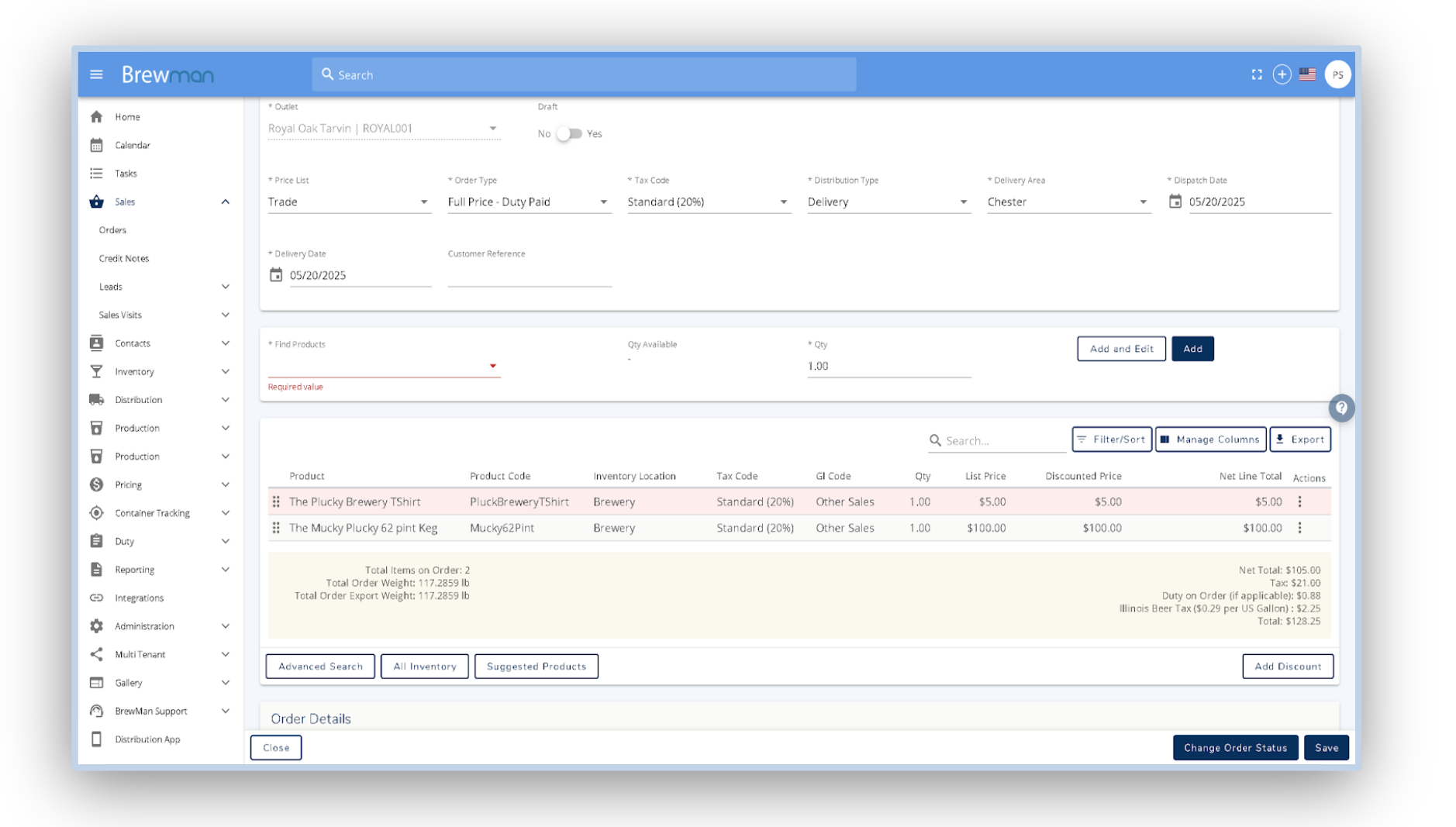Open Calendar from the sidebar

[133, 145]
